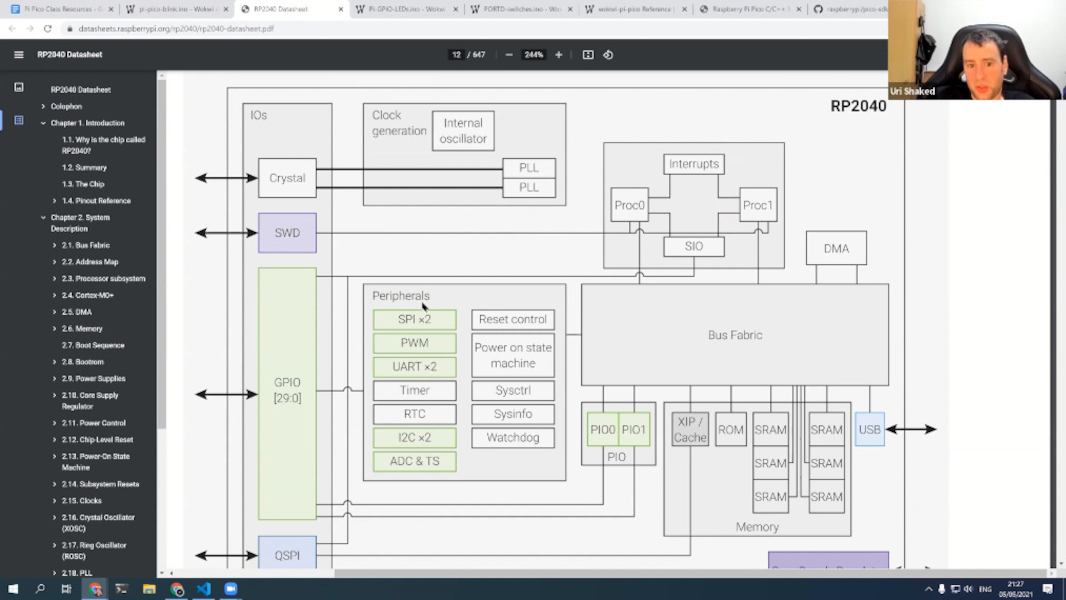Switch to the pi-pico-blink.ino Wokwi tab
This screenshot has width=1066, height=600.
pyautogui.click(x=176, y=9)
